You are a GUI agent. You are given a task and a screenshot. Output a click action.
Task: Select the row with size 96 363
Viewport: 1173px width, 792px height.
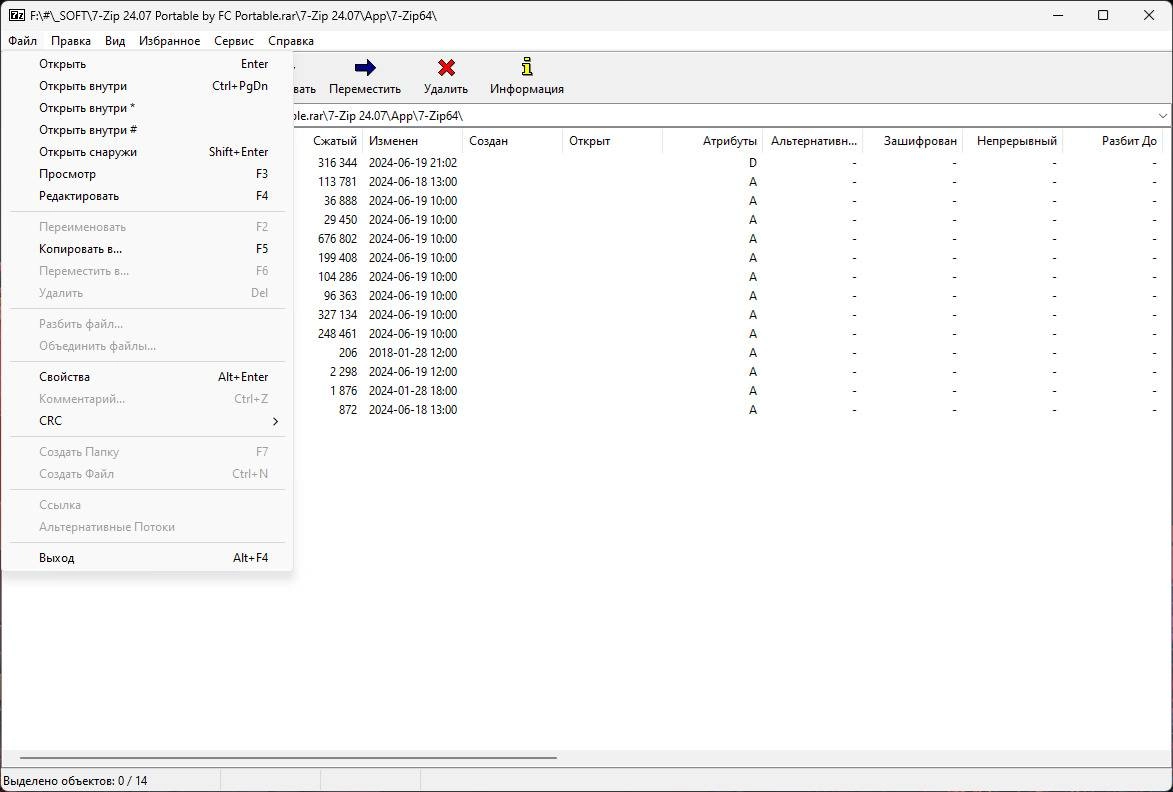tap(728, 295)
